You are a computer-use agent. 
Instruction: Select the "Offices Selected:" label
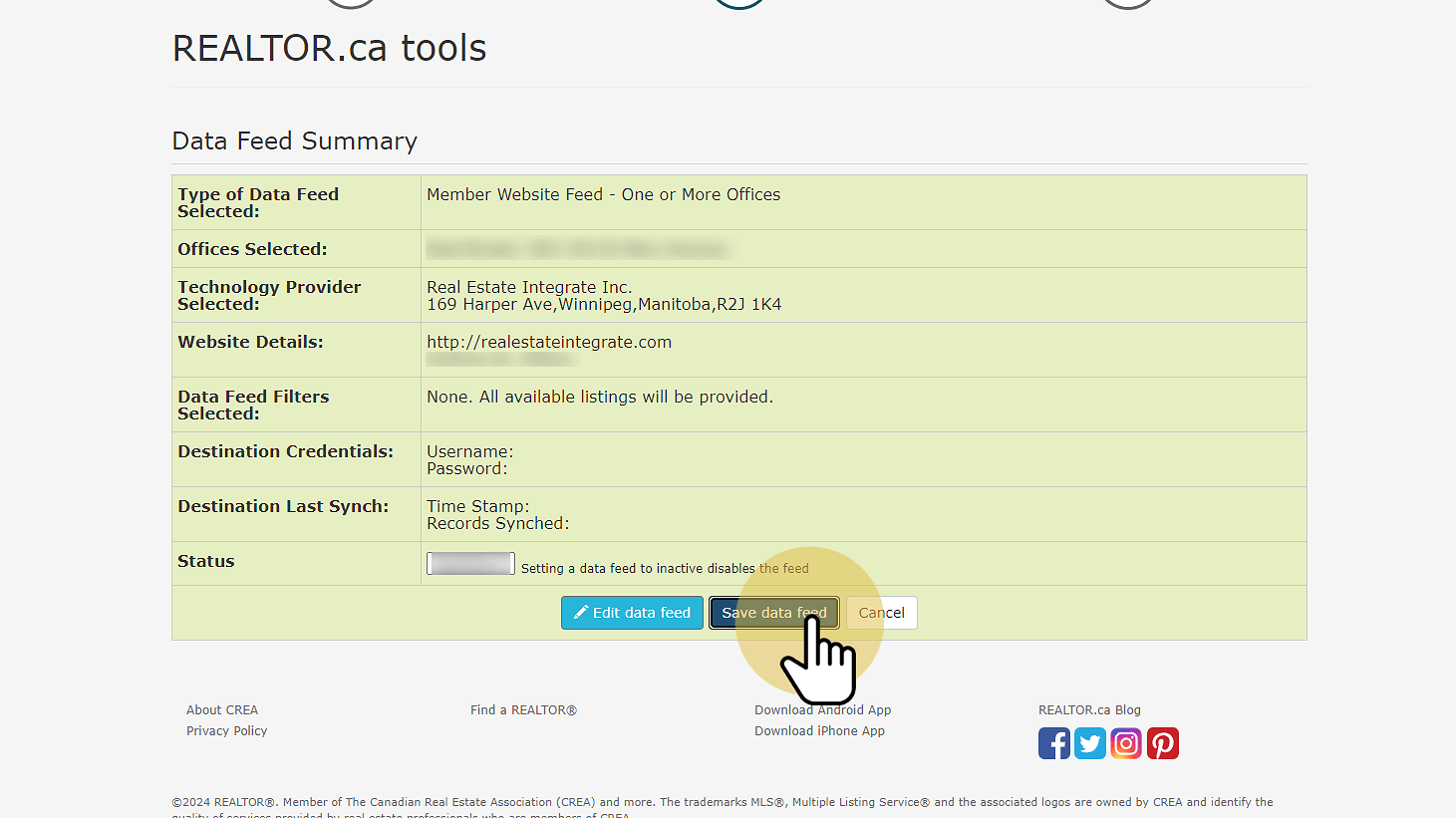252,249
